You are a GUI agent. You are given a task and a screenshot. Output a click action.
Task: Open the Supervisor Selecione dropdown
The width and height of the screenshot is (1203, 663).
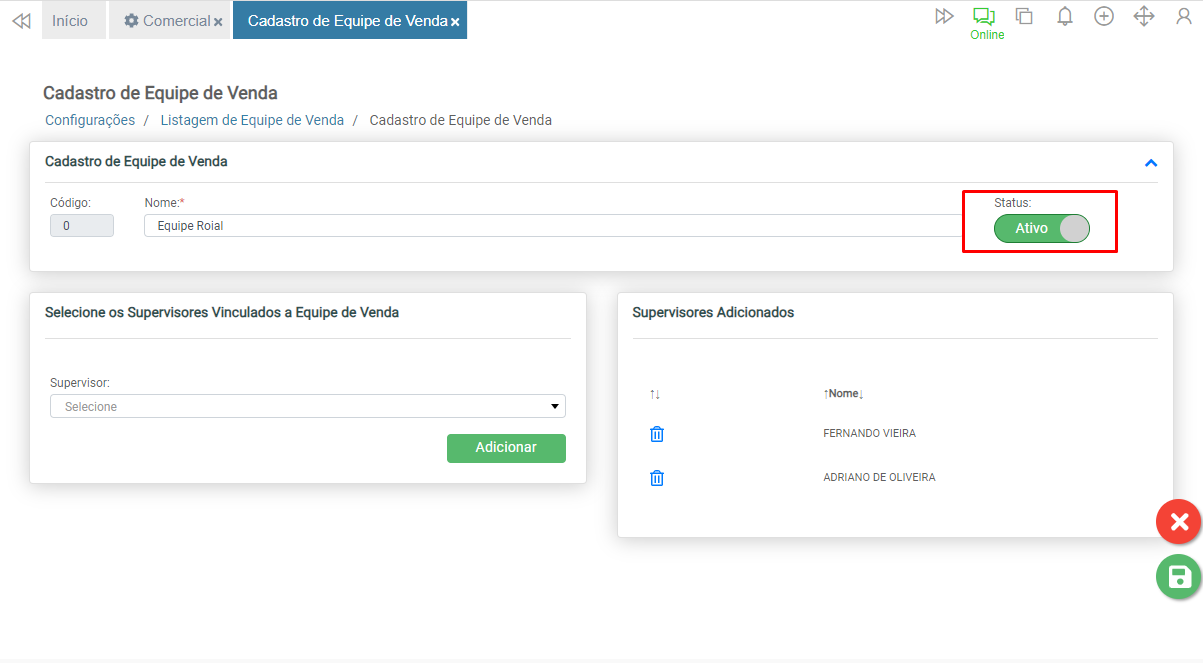click(307, 406)
